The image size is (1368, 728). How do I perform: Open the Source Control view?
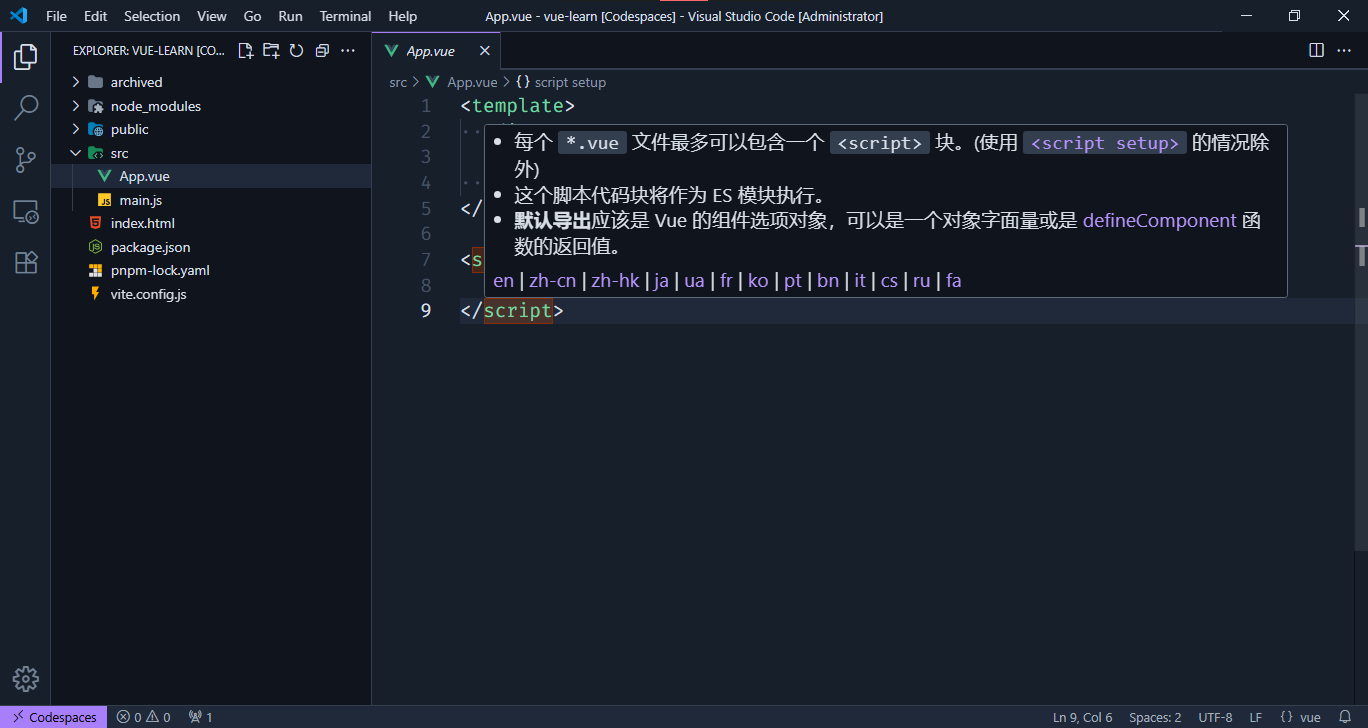click(x=26, y=159)
